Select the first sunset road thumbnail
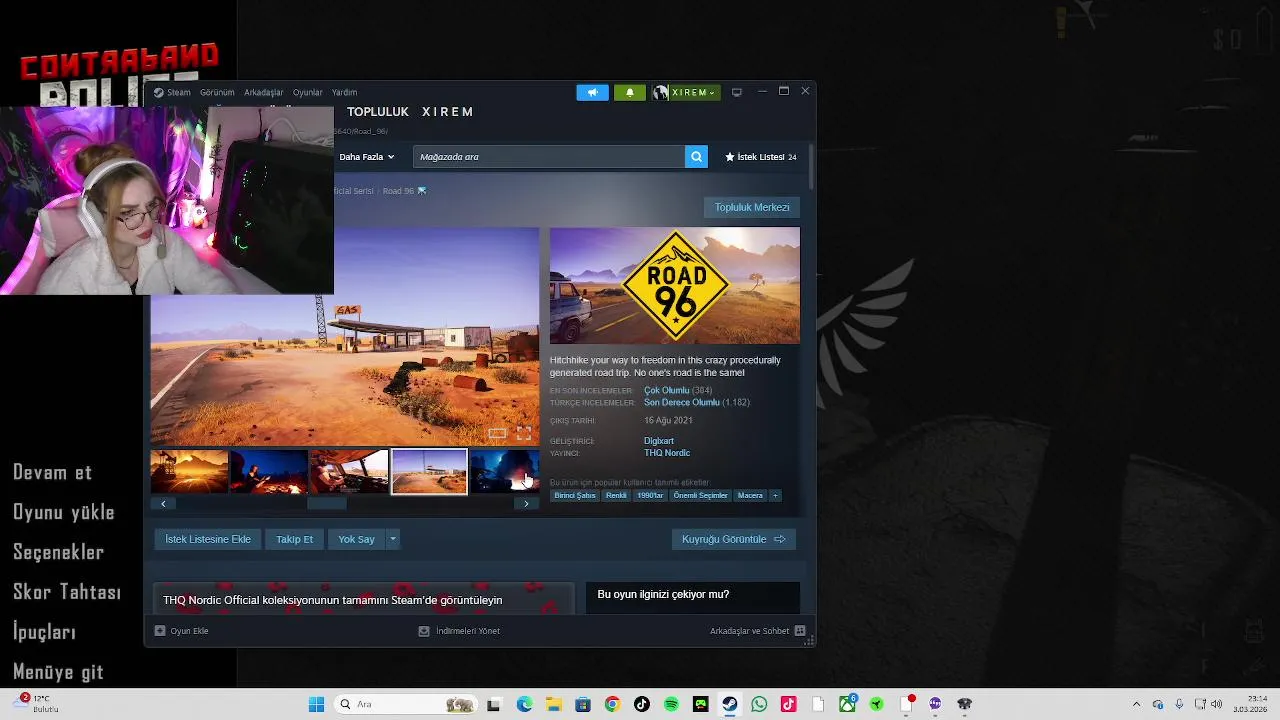The image size is (1280, 720). pyautogui.click(x=189, y=471)
